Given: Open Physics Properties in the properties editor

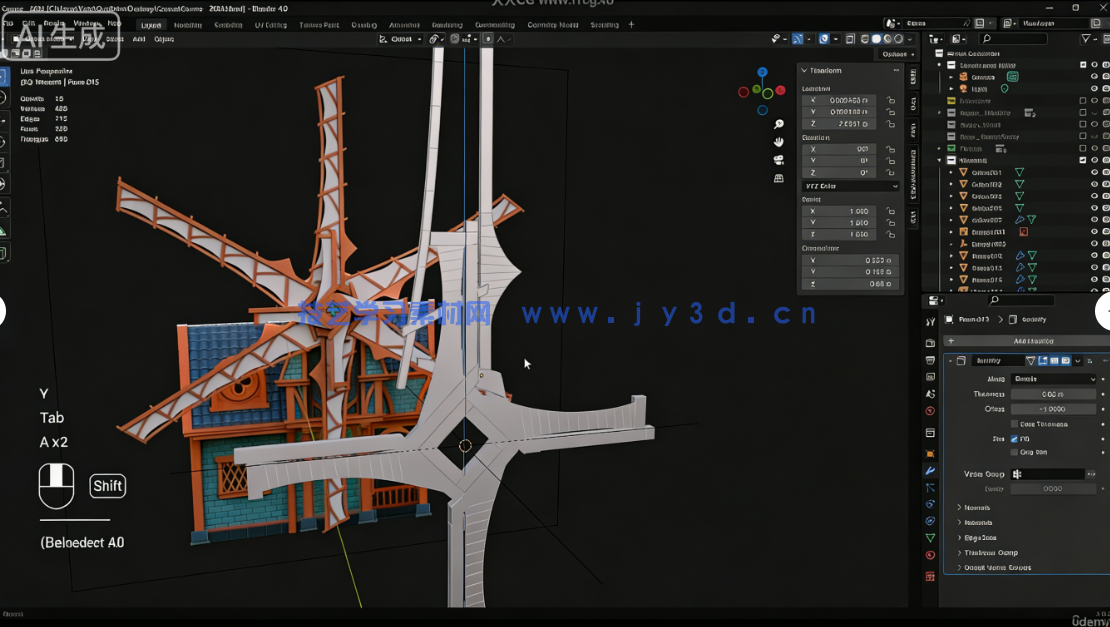Looking at the screenshot, I should (932, 503).
